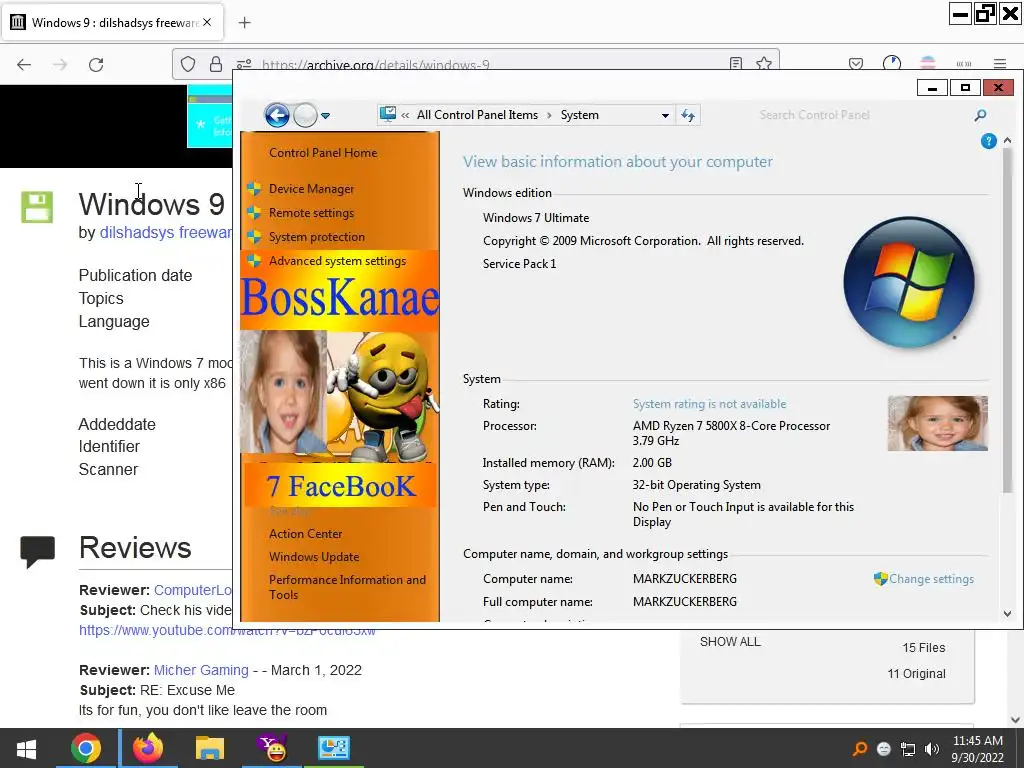Open Chrome from the taskbar
This screenshot has height=768, width=1024.
(x=86, y=748)
